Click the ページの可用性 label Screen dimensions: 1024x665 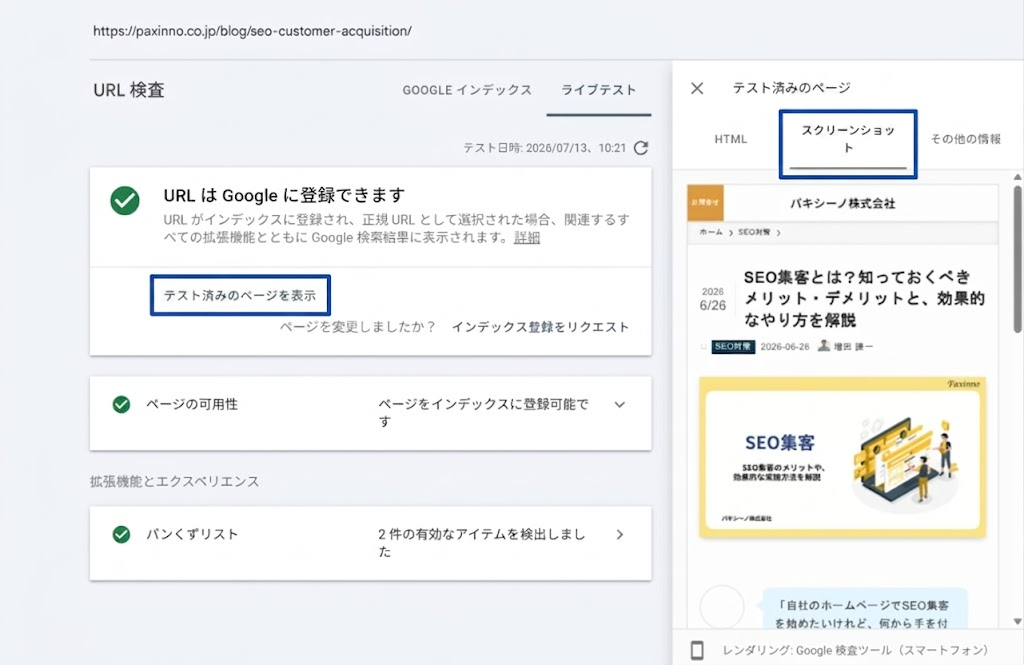[x=192, y=404]
